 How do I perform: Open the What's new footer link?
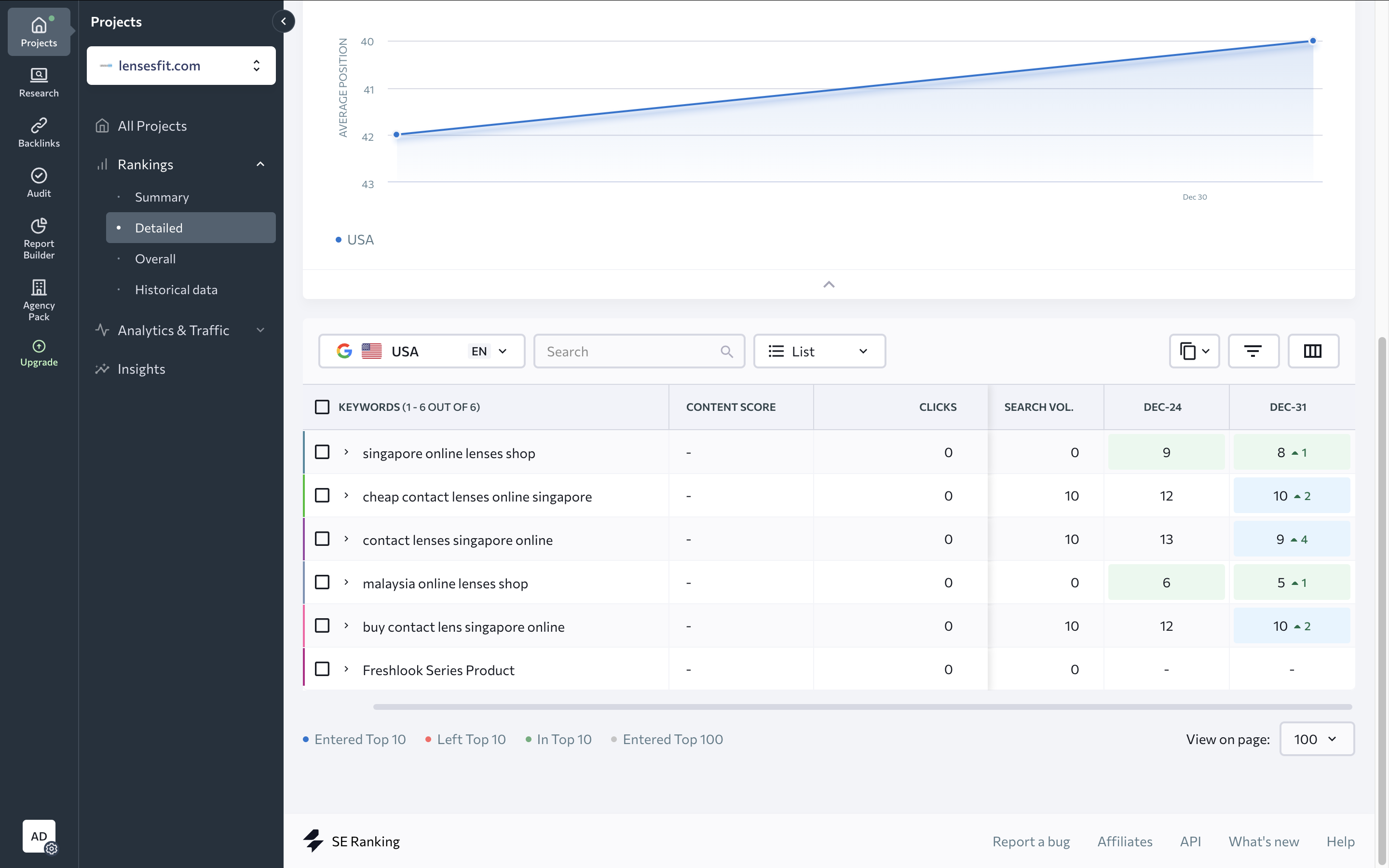(1263, 841)
